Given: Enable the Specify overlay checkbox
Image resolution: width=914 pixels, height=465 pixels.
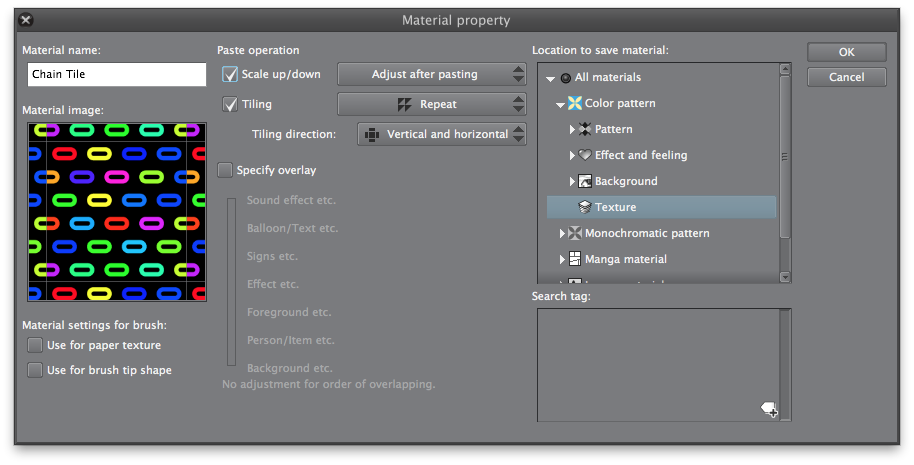Looking at the screenshot, I should pos(225,170).
